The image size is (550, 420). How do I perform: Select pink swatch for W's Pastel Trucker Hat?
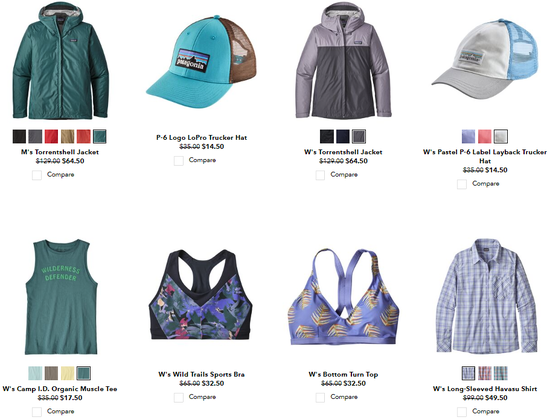(x=484, y=136)
